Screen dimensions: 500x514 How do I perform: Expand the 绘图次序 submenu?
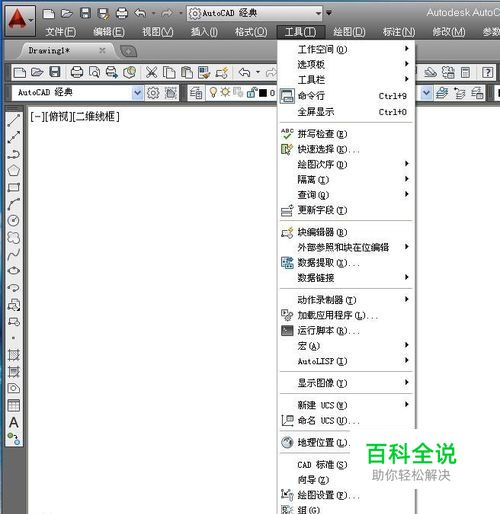346,164
